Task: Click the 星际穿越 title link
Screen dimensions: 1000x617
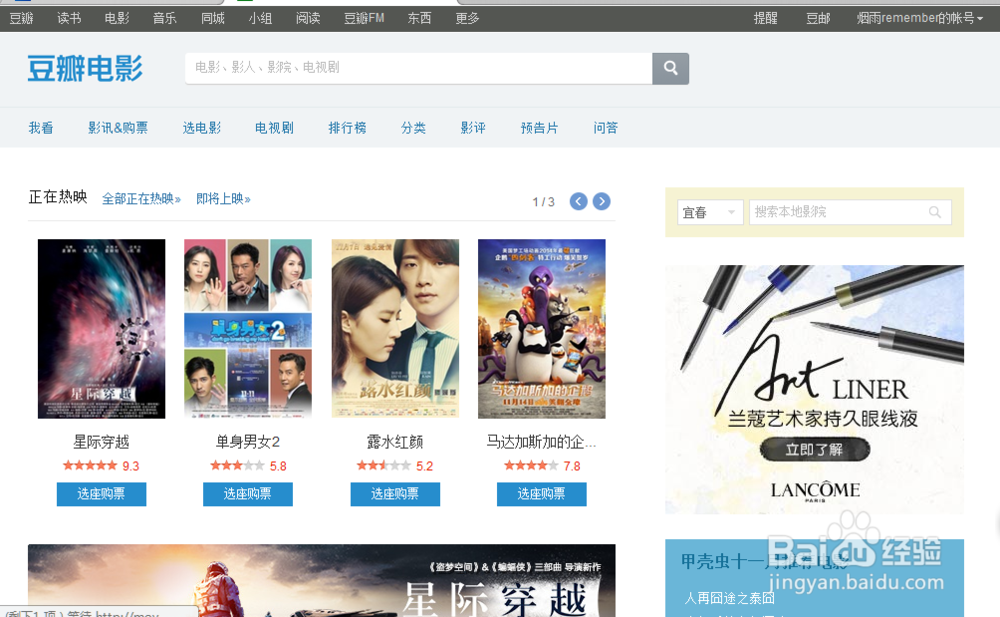Action: coord(101,442)
